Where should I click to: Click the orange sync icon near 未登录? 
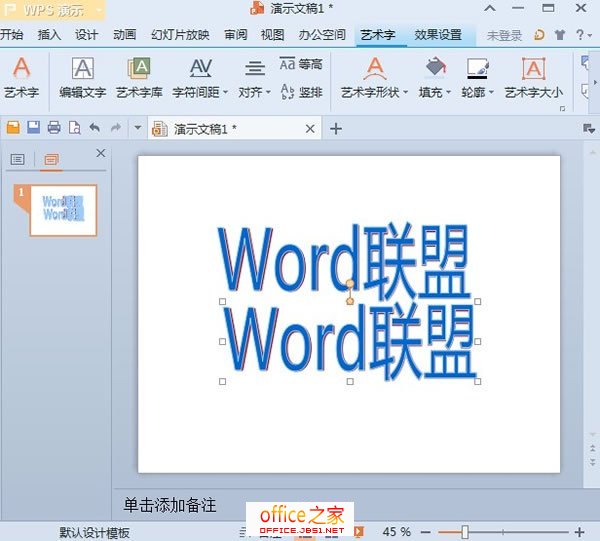[x=539, y=35]
